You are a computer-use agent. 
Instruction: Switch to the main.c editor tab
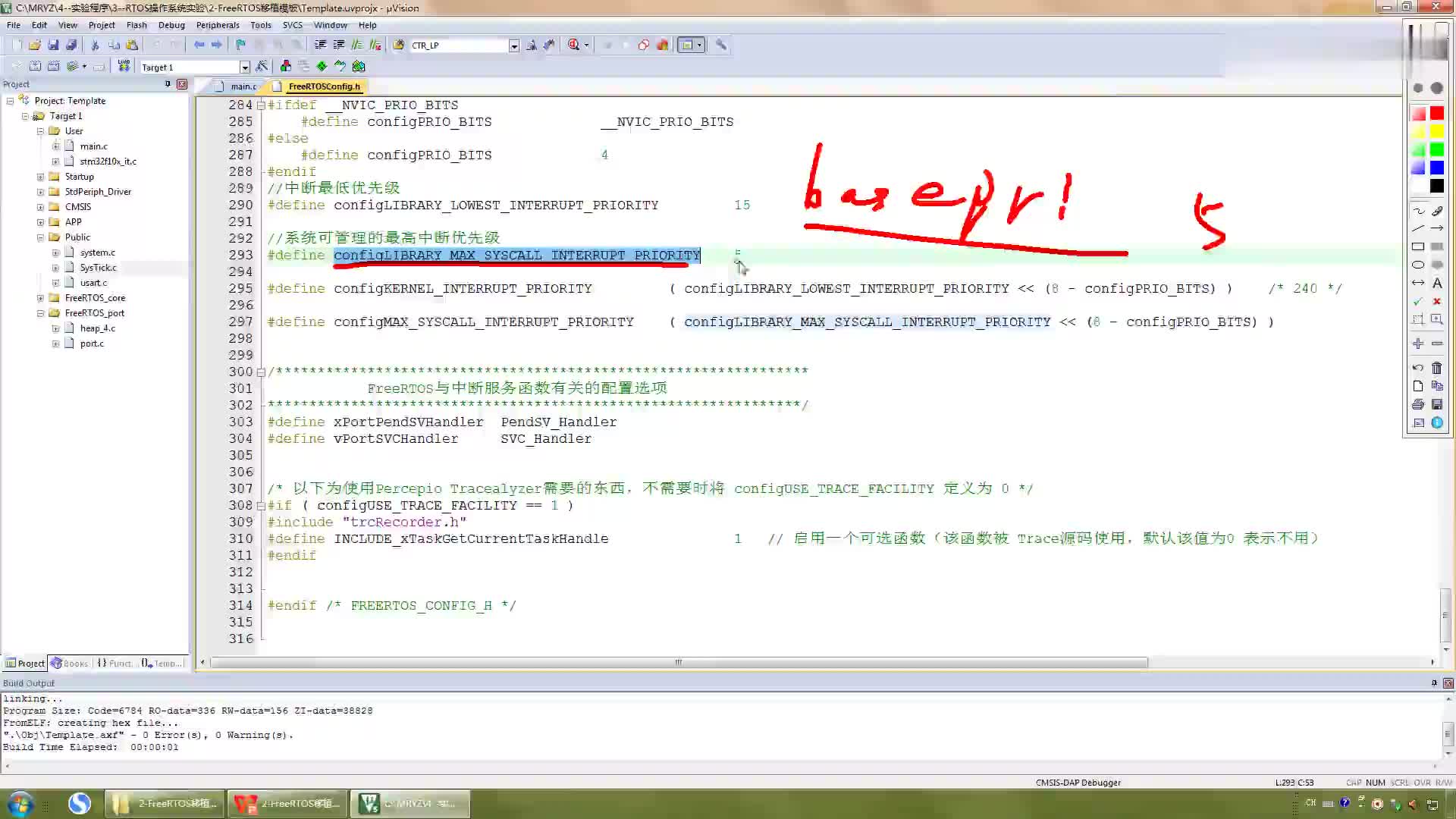pos(237,86)
